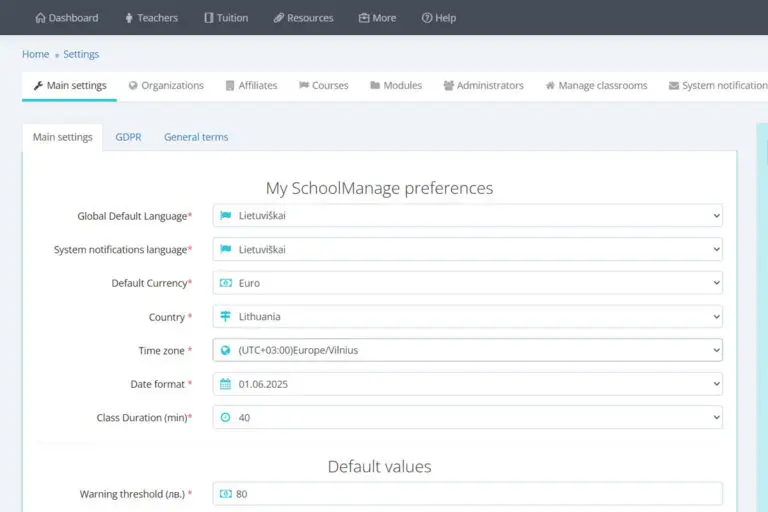The width and height of the screenshot is (768, 512).
Task: Open the Help menu
Action: click(x=439, y=18)
